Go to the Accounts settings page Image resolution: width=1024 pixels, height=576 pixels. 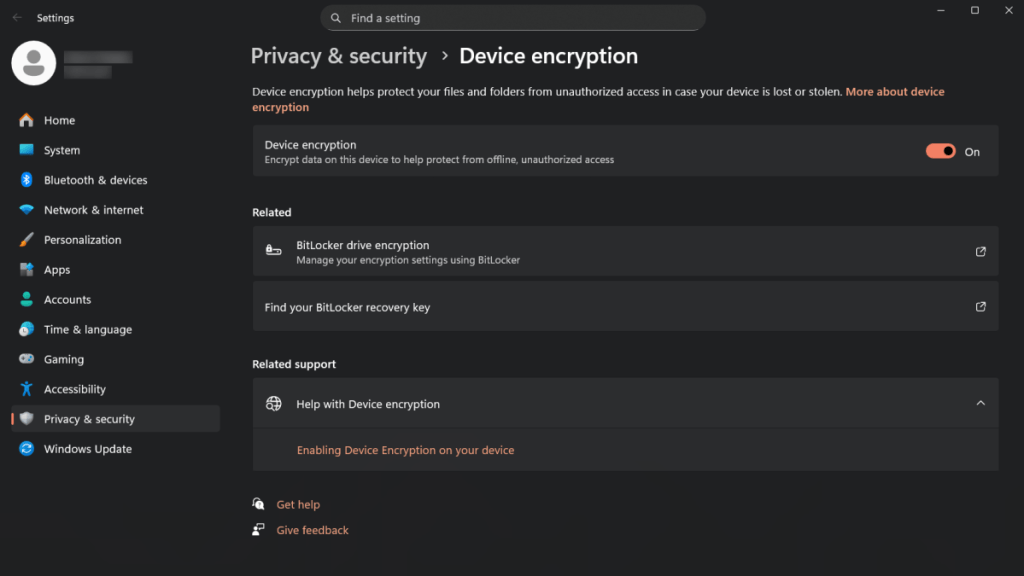67,300
